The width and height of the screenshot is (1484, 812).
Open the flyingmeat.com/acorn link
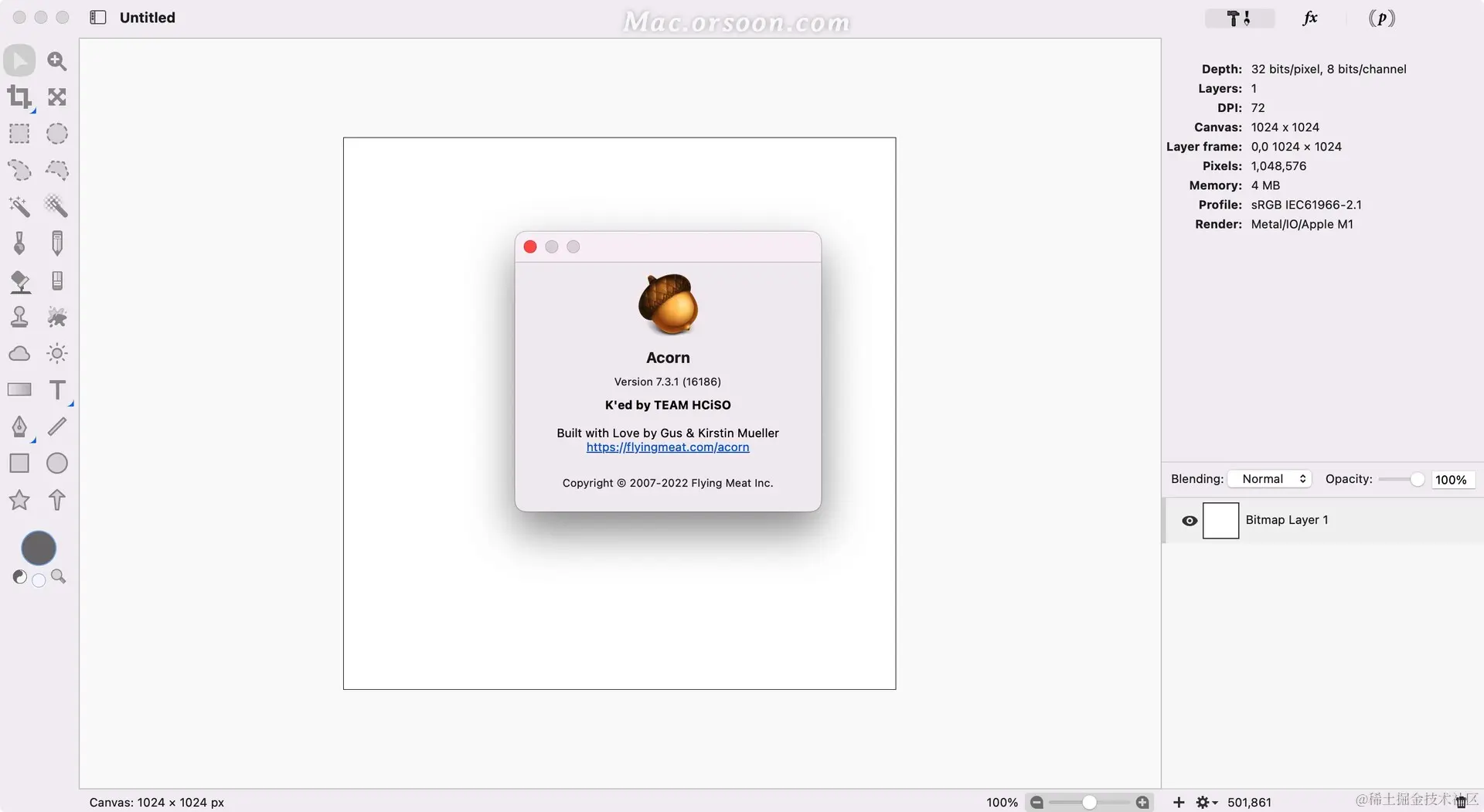coord(668,447)
